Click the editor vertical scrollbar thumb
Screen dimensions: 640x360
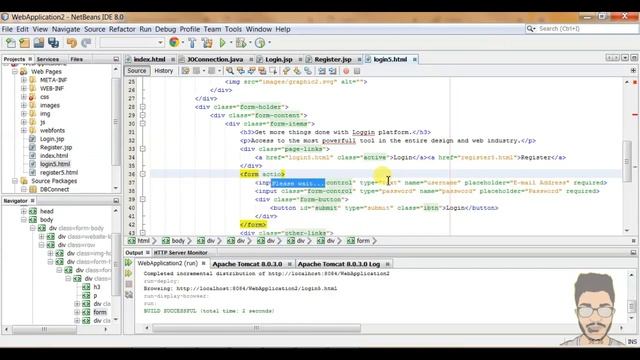coord(627,160)
